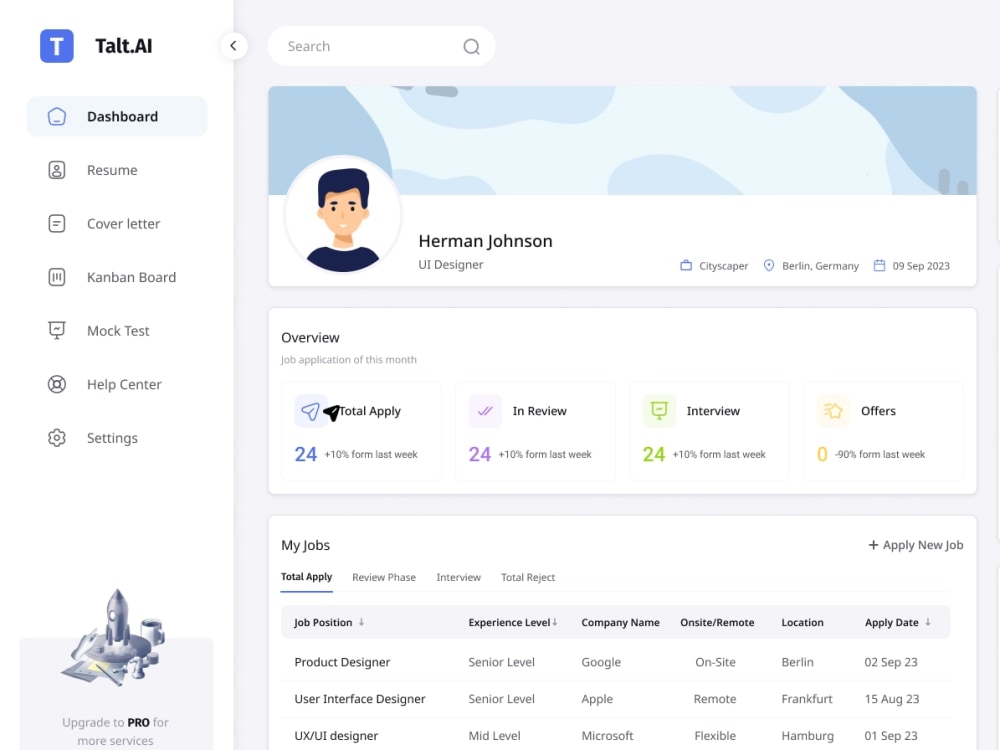Viewport: 1000px width, 750px height.
Task: Click the 15 Aug 23 apply date
Action: (x=892, y=699)
